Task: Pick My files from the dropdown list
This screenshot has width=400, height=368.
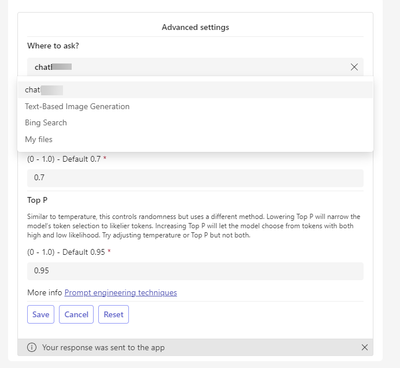Action: pos(195,139)
